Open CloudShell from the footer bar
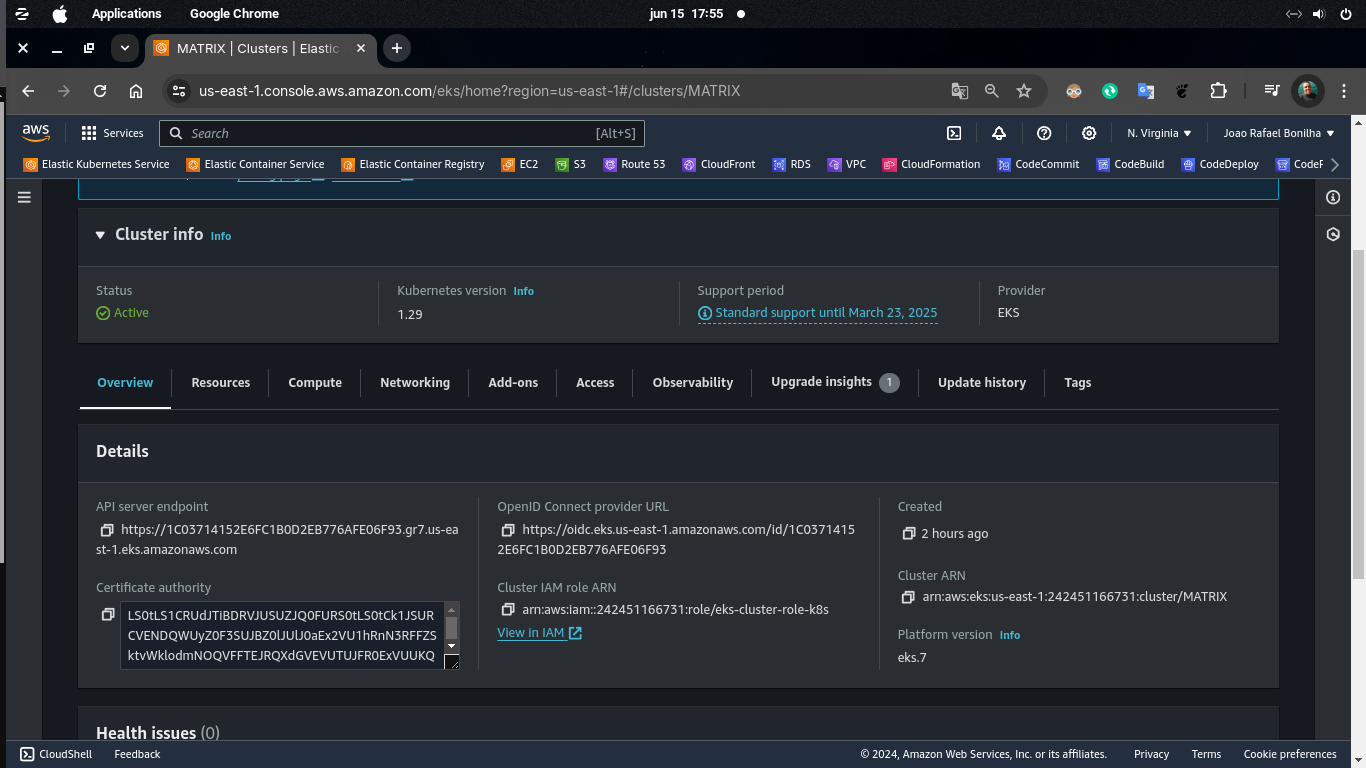 [x=56, y=754]
